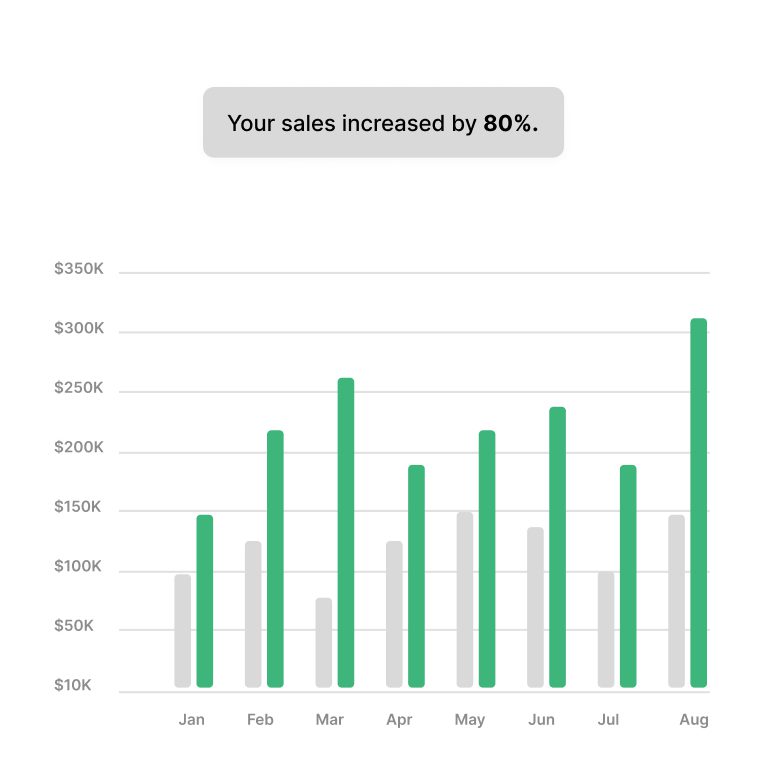Image resolution: width=765 pixels, height=765 pixels.
Task: Select the $200K axis label
Action: (x=79, y=448)
